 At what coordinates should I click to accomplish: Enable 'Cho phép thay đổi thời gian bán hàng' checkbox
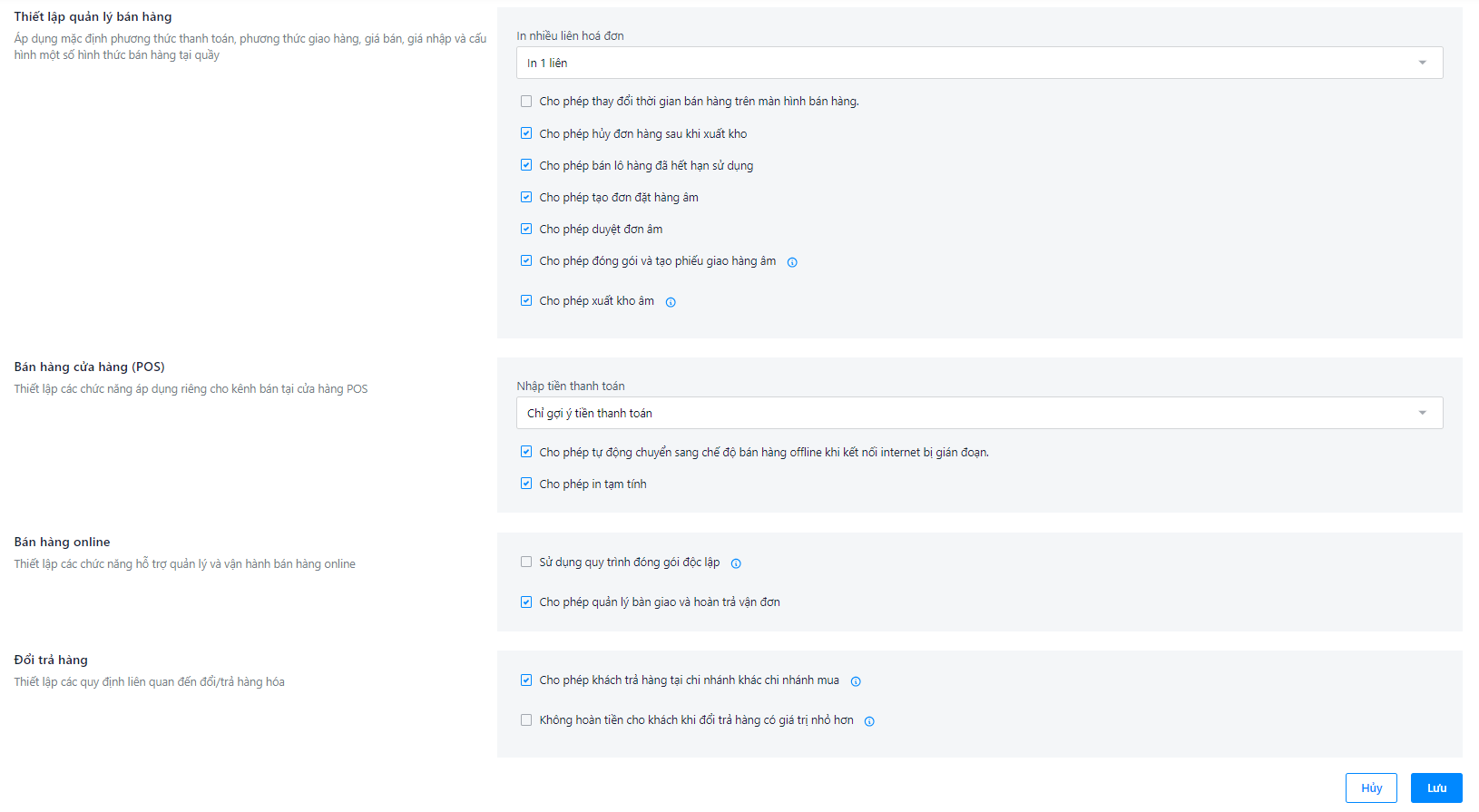[x=526, y=102]
